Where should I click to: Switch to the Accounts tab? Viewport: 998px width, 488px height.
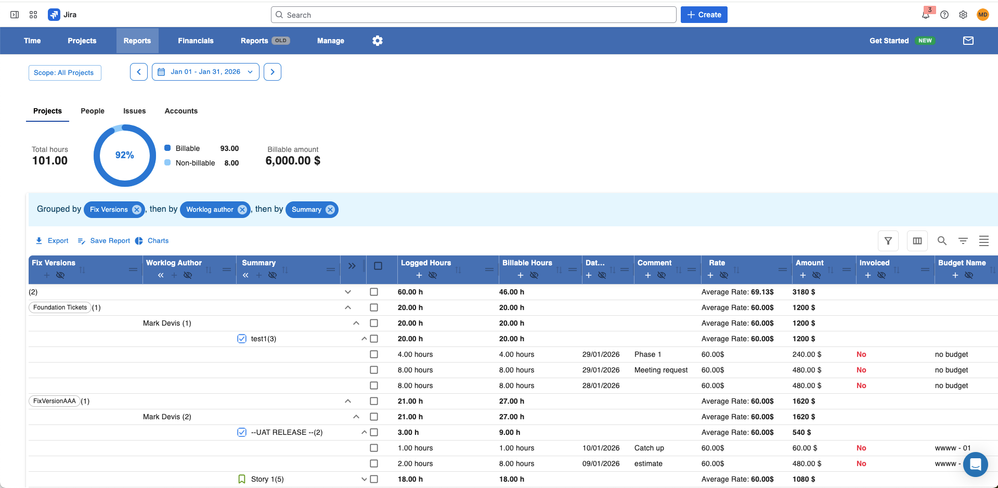pyautogui.click(x=181, y=111)
